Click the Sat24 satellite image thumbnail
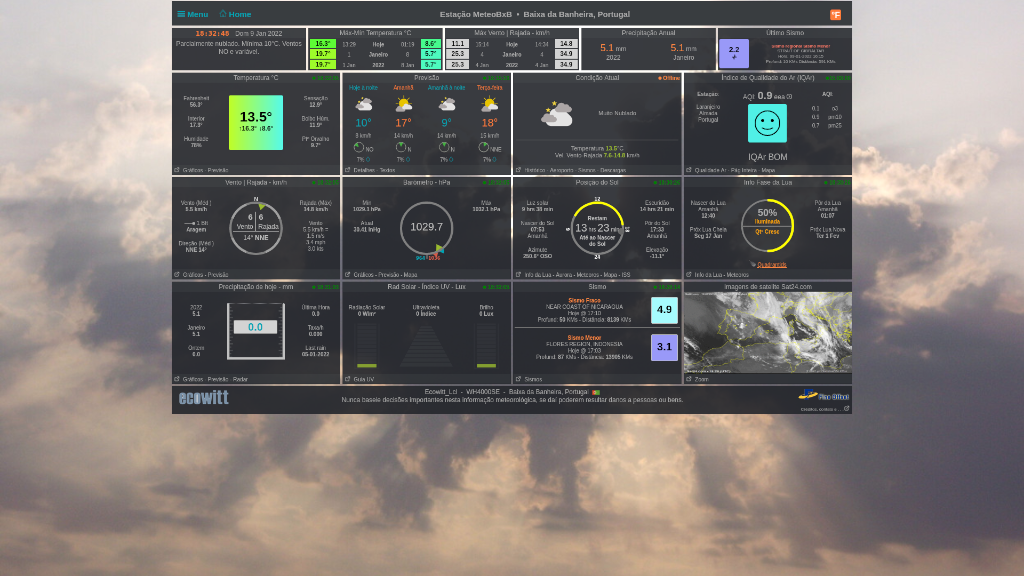The width and height of the screenshot is (1024, 576). tap(767, 333)
